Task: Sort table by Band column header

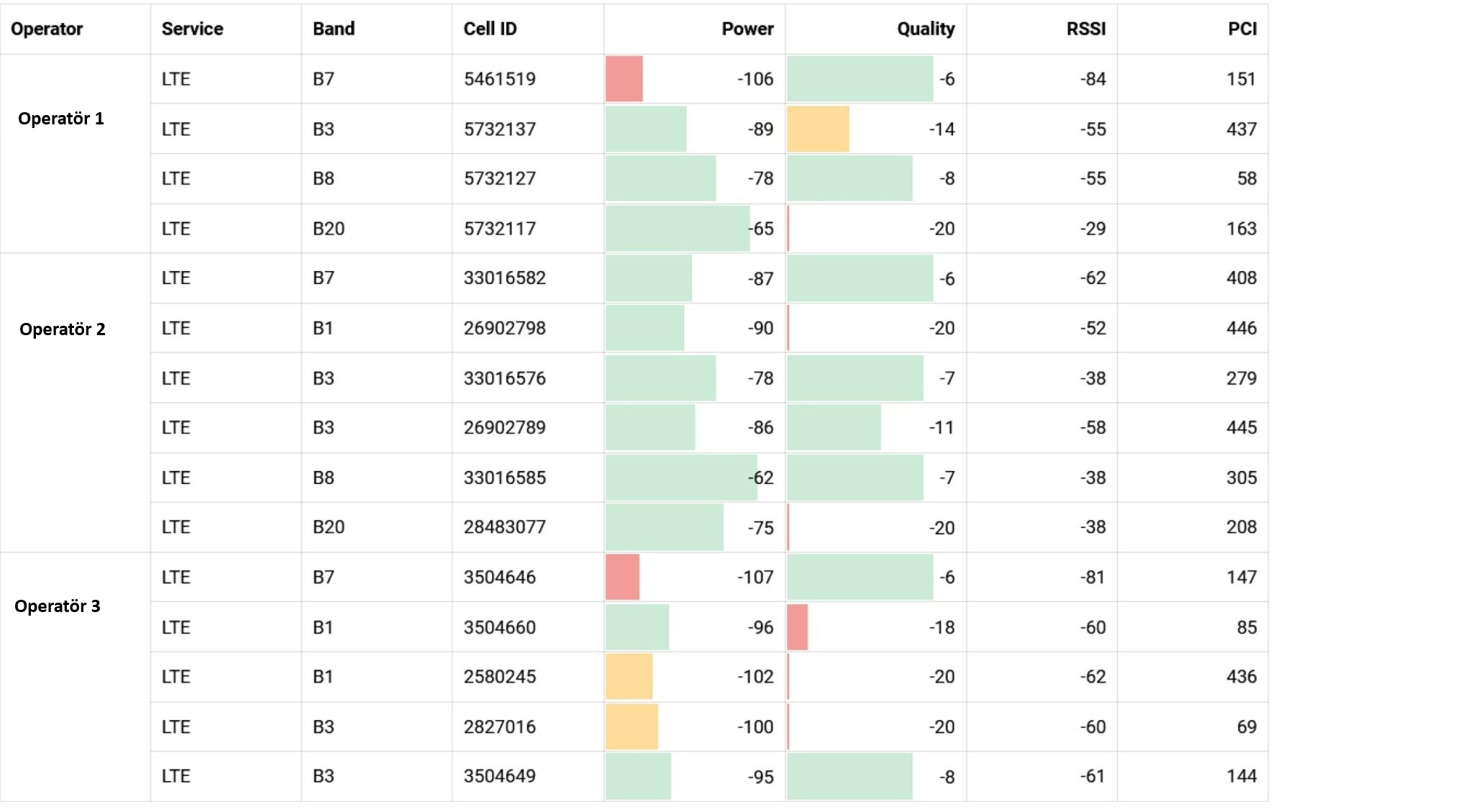Action: (x=334, y=29)
